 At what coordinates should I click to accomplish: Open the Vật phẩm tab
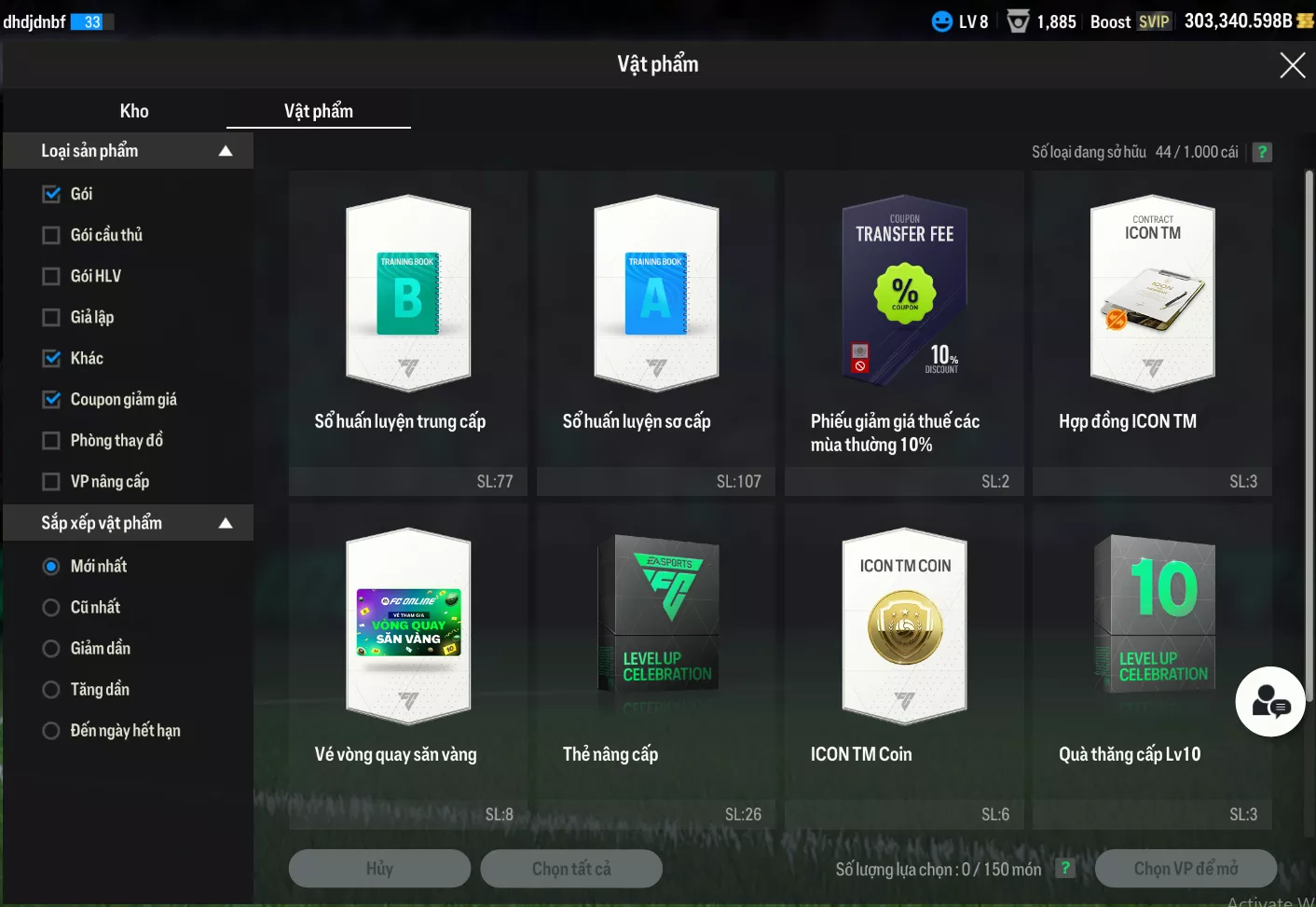pyautogui.click(x=318, y=111)
